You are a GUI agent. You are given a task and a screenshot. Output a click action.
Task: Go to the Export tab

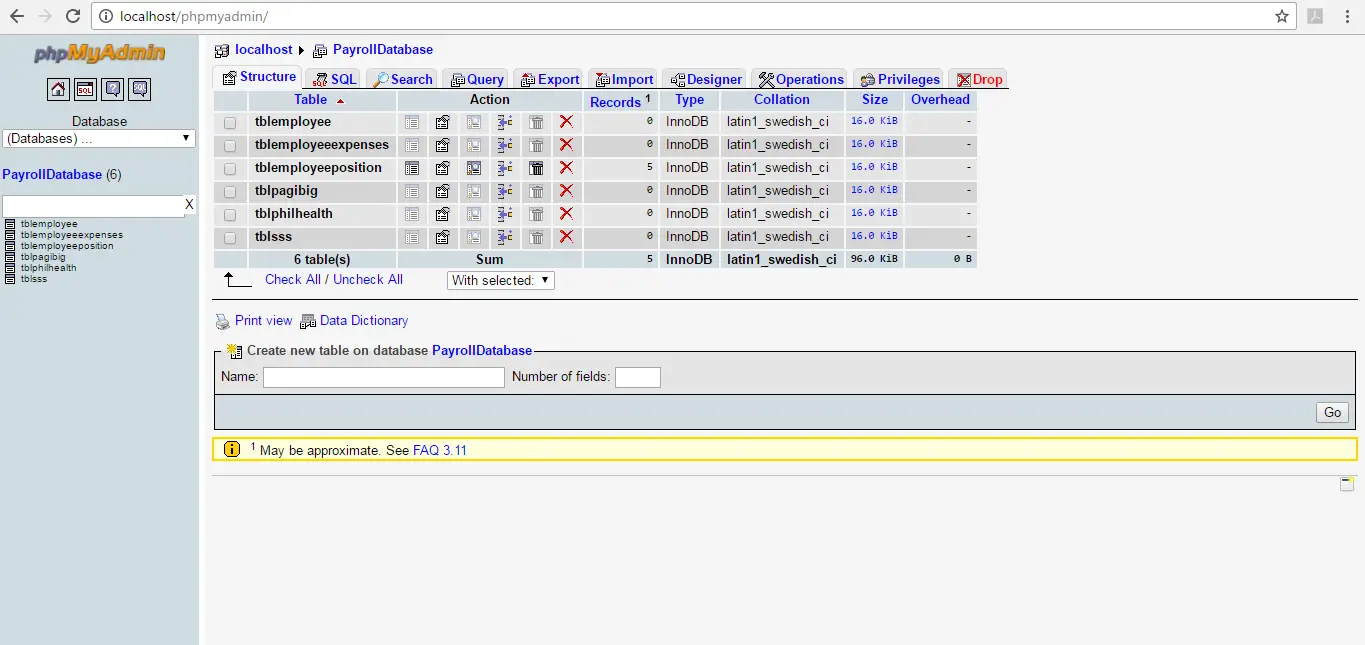coord(549,79)
